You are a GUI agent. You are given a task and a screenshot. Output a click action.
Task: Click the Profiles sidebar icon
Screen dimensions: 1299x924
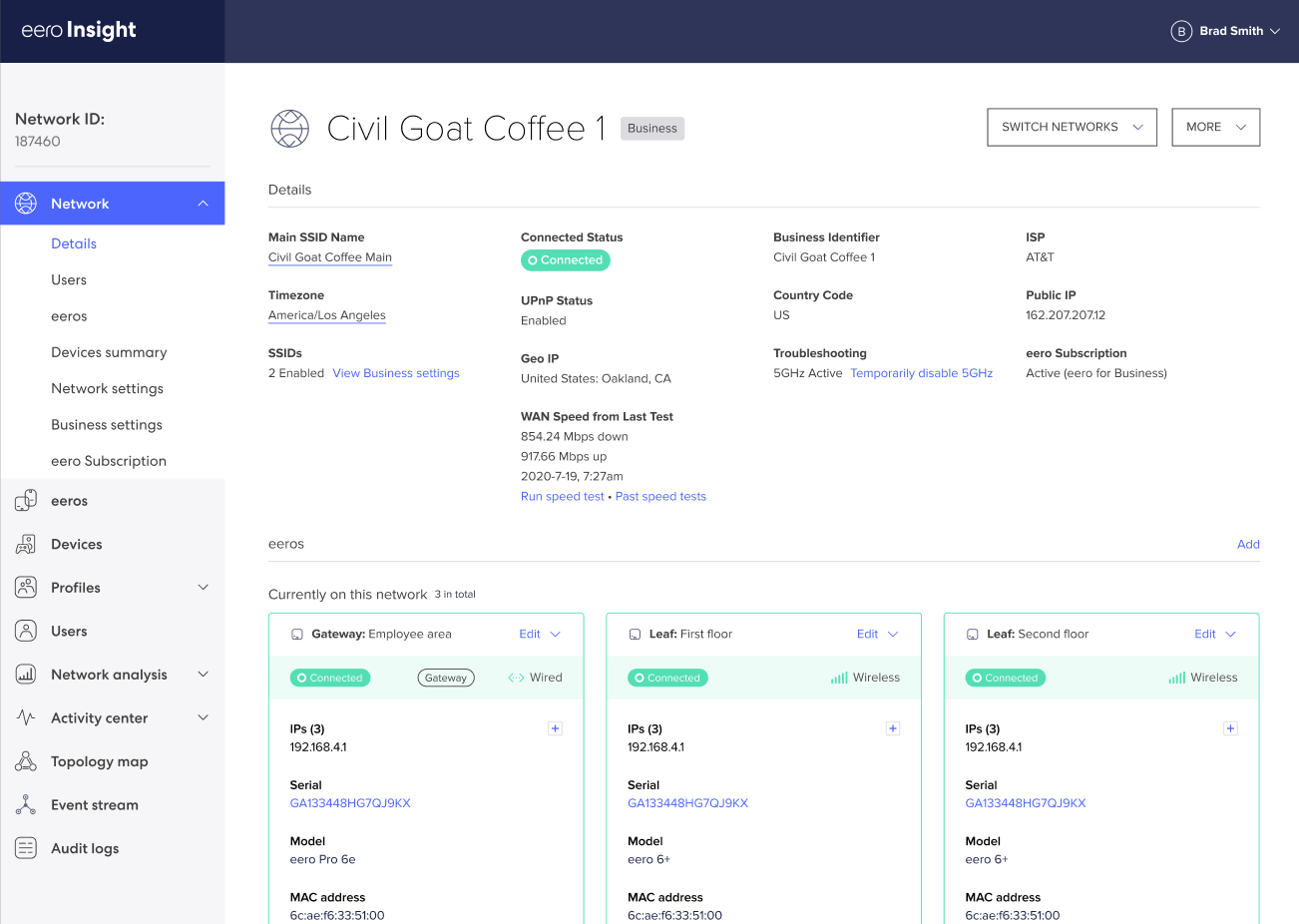pyautogui.click(x=25, y=587)
